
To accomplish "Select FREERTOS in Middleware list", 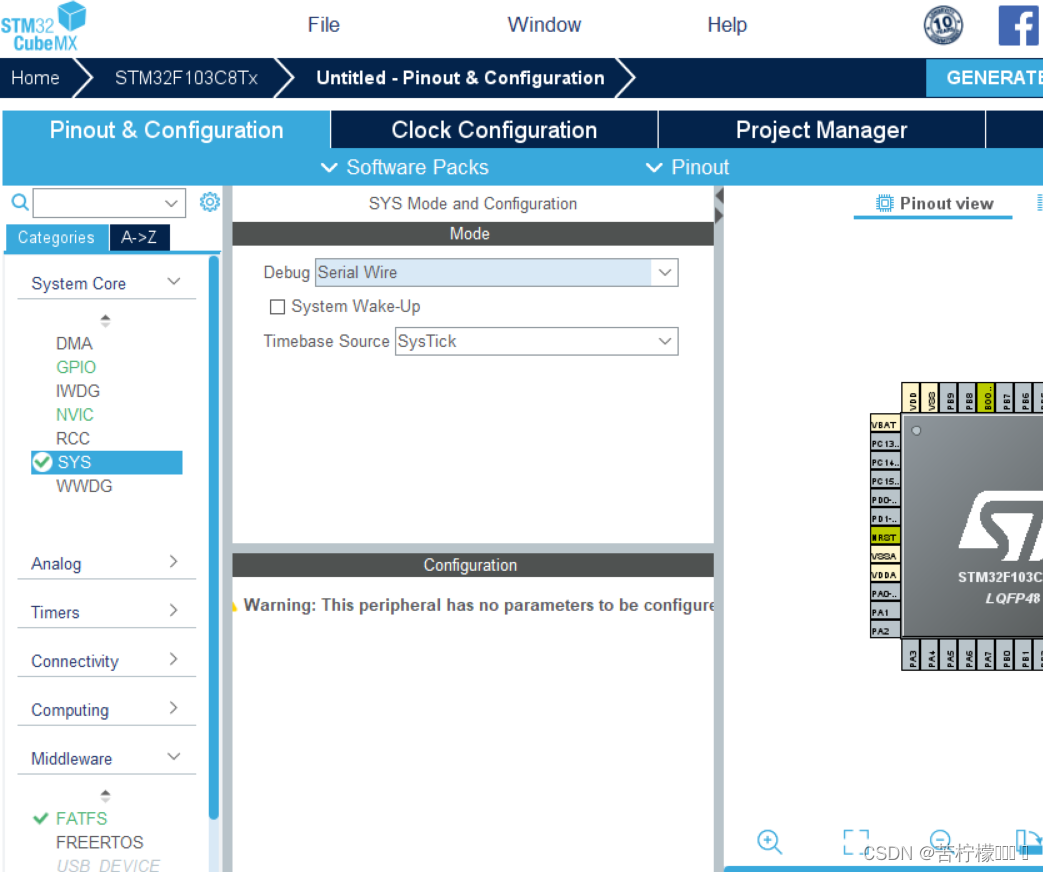I will click(100, 842).
